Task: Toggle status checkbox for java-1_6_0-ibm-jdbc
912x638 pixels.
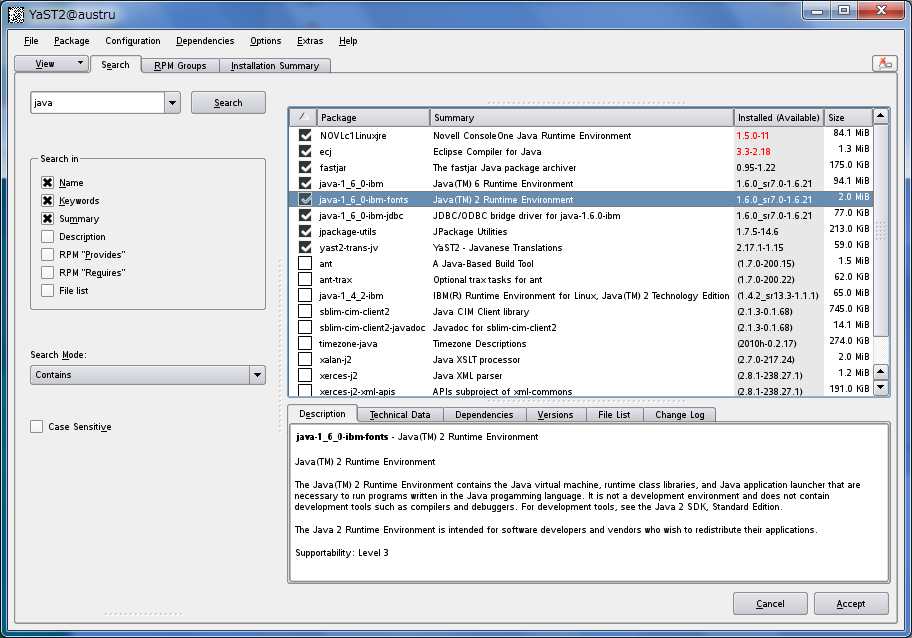Action: coord(305,215)
